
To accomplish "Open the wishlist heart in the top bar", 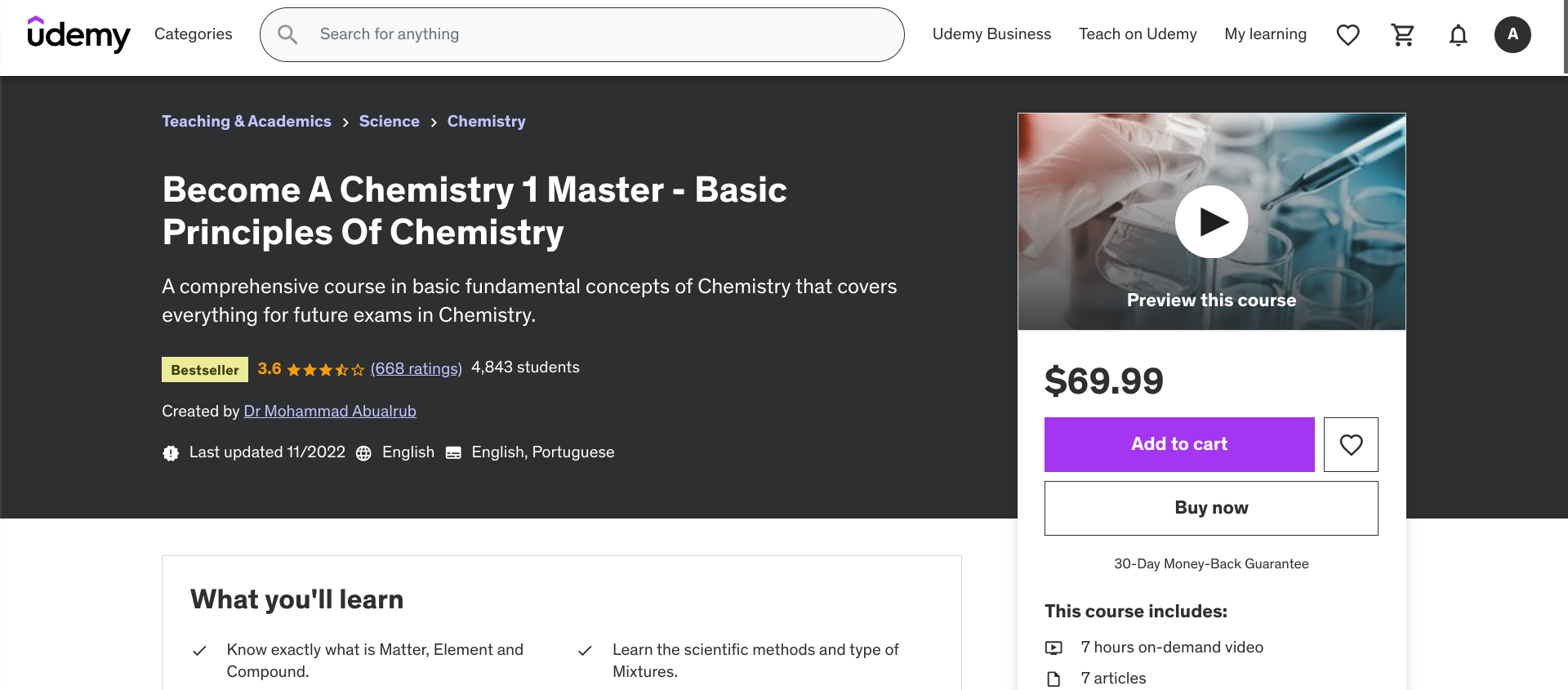I will [1347, 34].
